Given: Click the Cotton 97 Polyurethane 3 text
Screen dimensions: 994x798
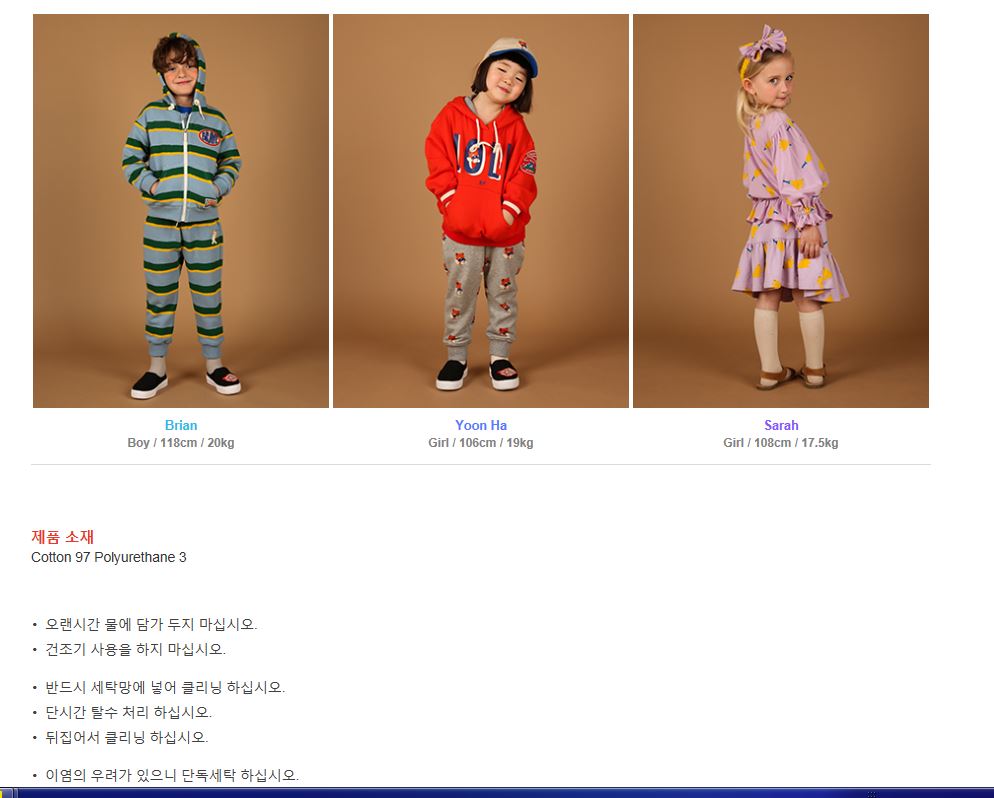Looking at the screenshot, I should (109, 557).
